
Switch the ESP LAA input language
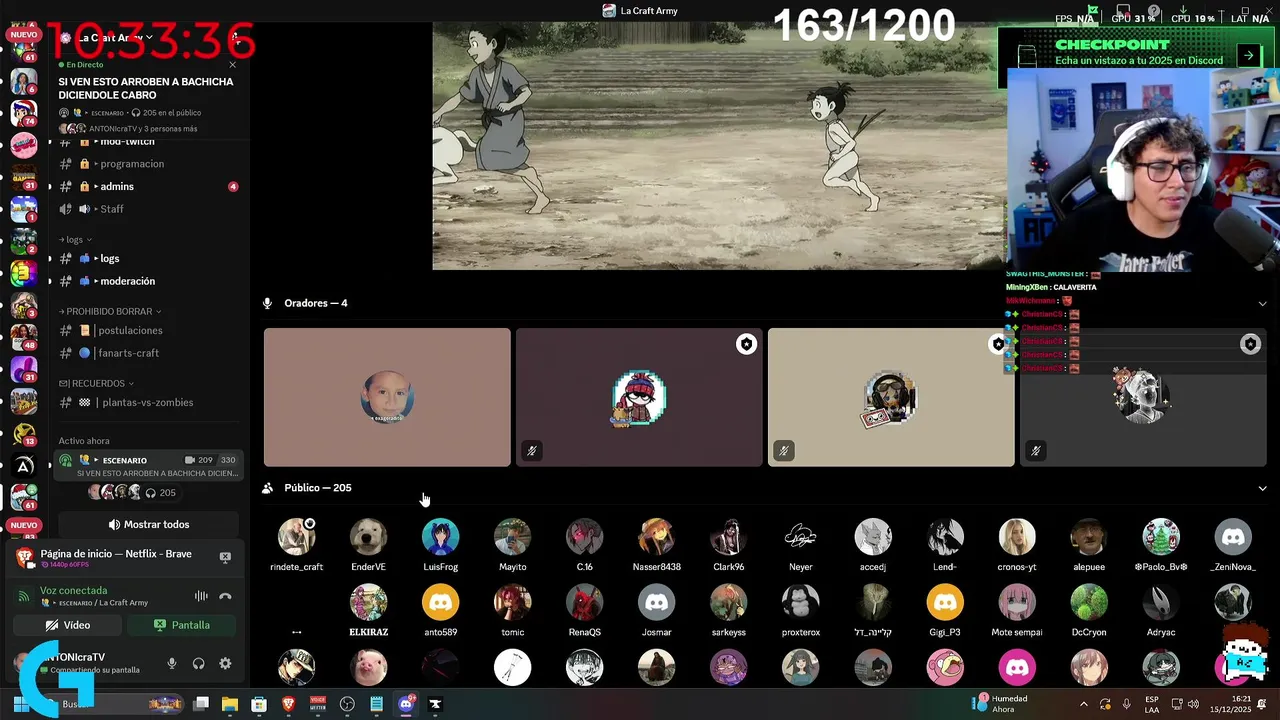click(x=1152, y=704)
